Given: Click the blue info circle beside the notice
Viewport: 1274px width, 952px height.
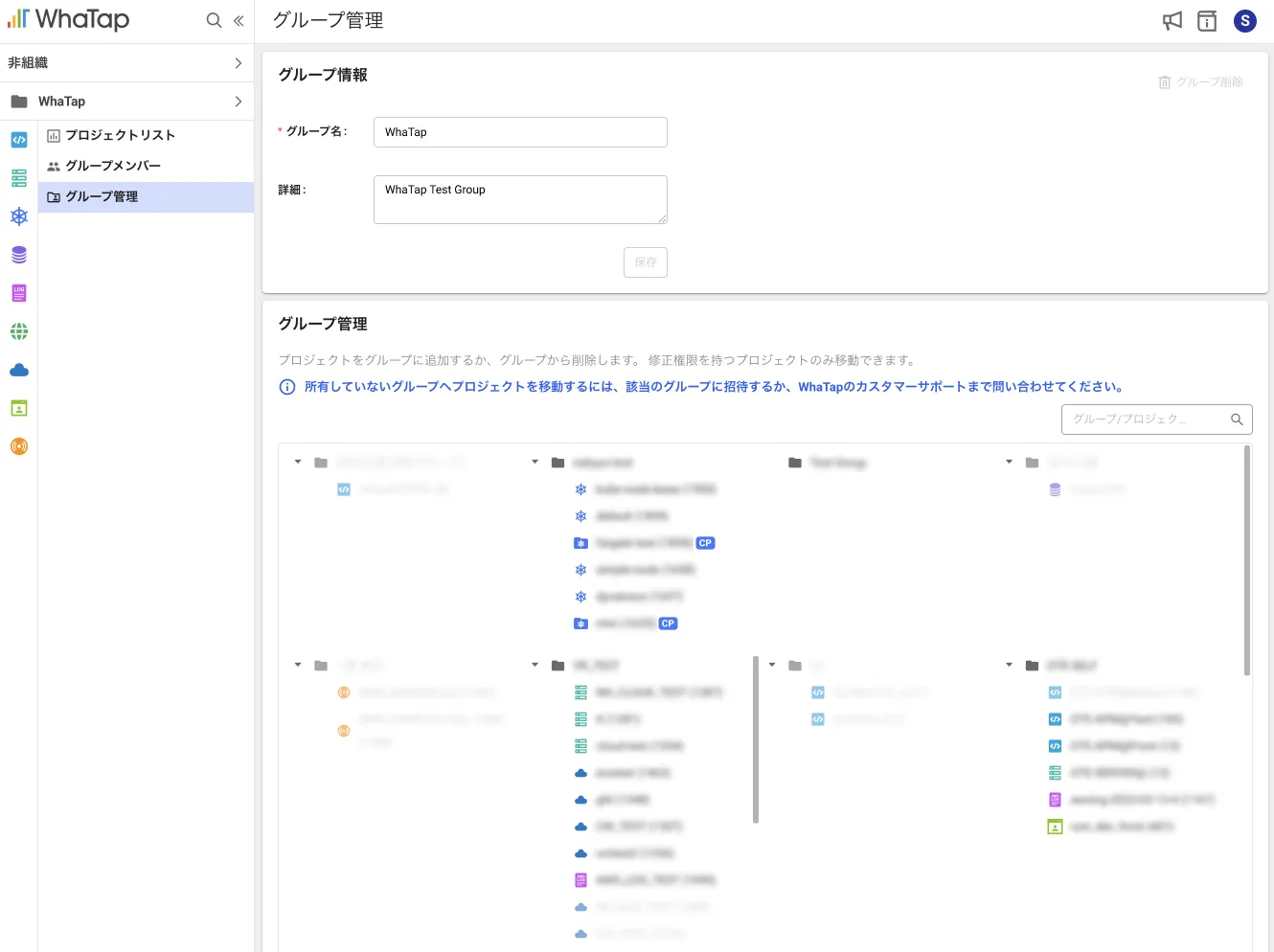Looking at the screenshot, I should pyautogui.click(x=287, y=387).
